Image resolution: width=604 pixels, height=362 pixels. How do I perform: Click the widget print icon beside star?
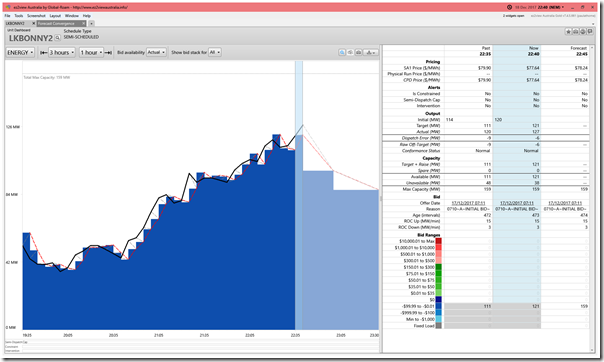pyautogui.click(x=575, y=32)
